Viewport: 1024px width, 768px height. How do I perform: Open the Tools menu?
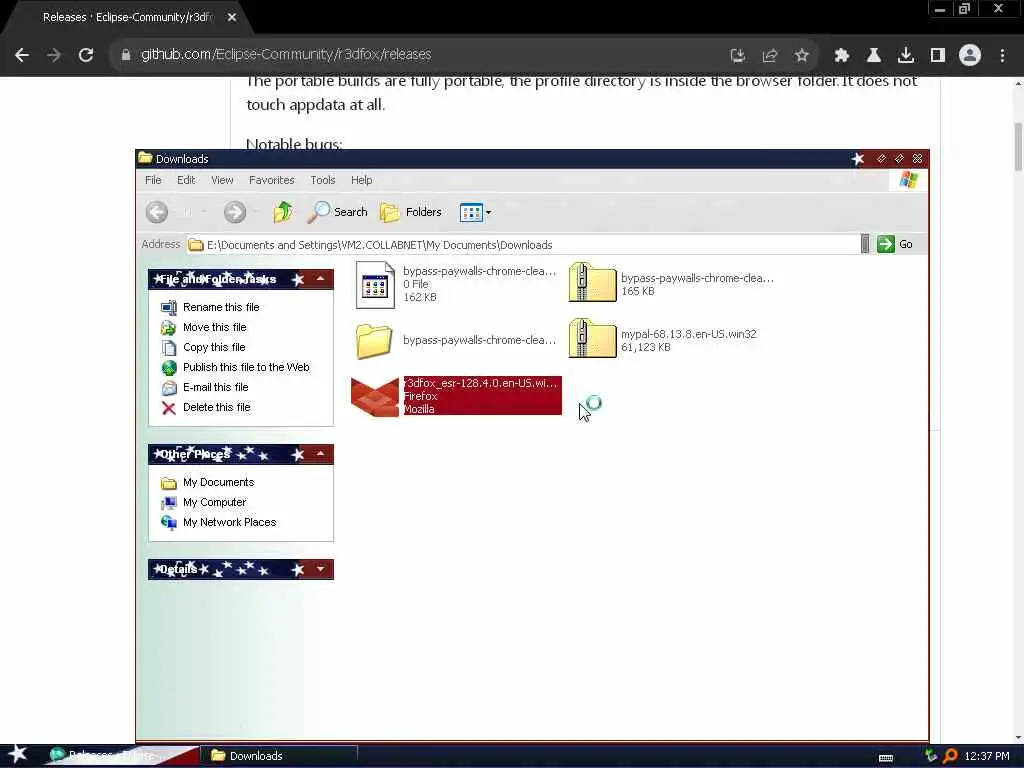[x=323, y=180]
